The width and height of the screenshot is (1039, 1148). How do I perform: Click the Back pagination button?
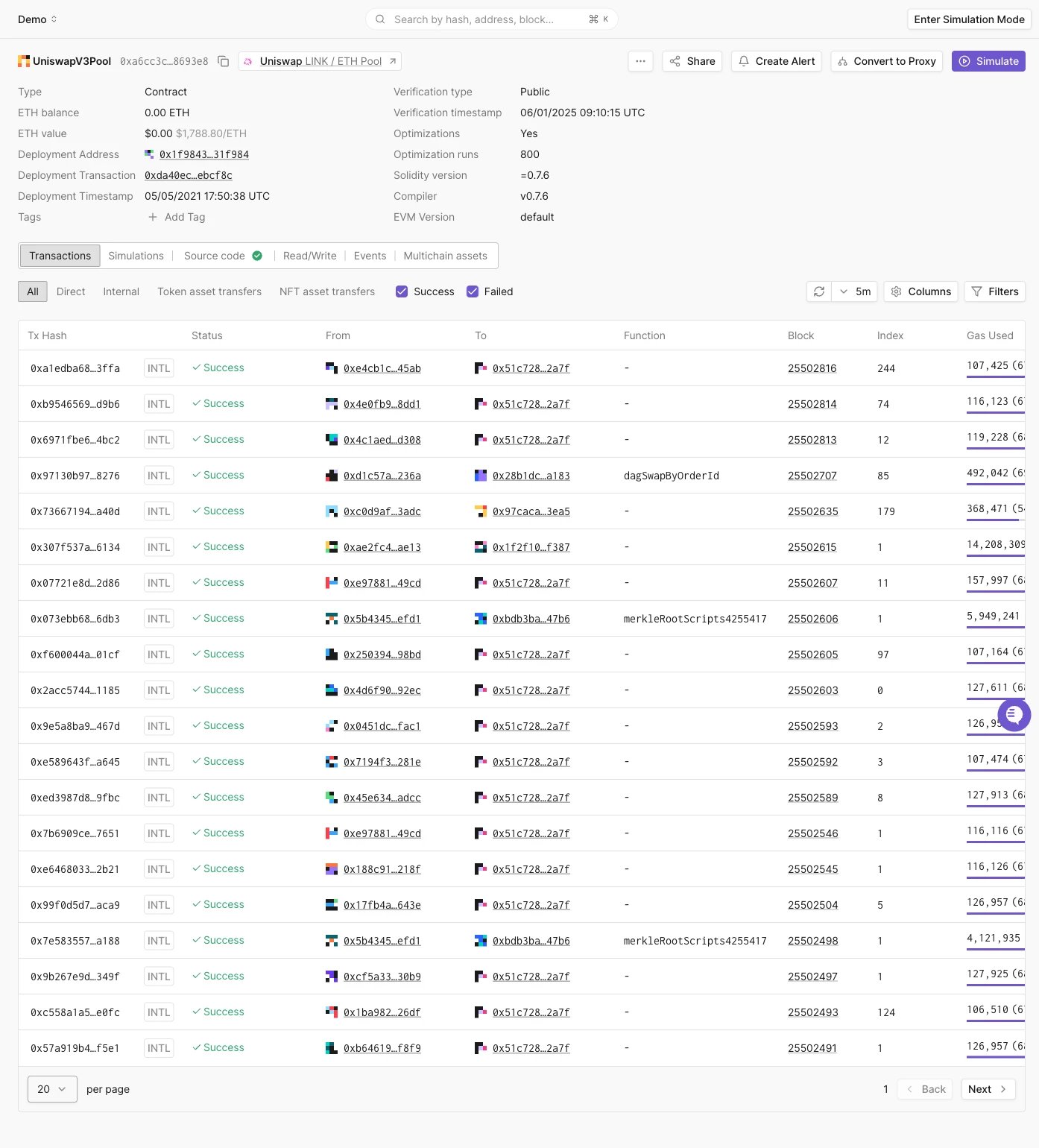[925, 1089]
